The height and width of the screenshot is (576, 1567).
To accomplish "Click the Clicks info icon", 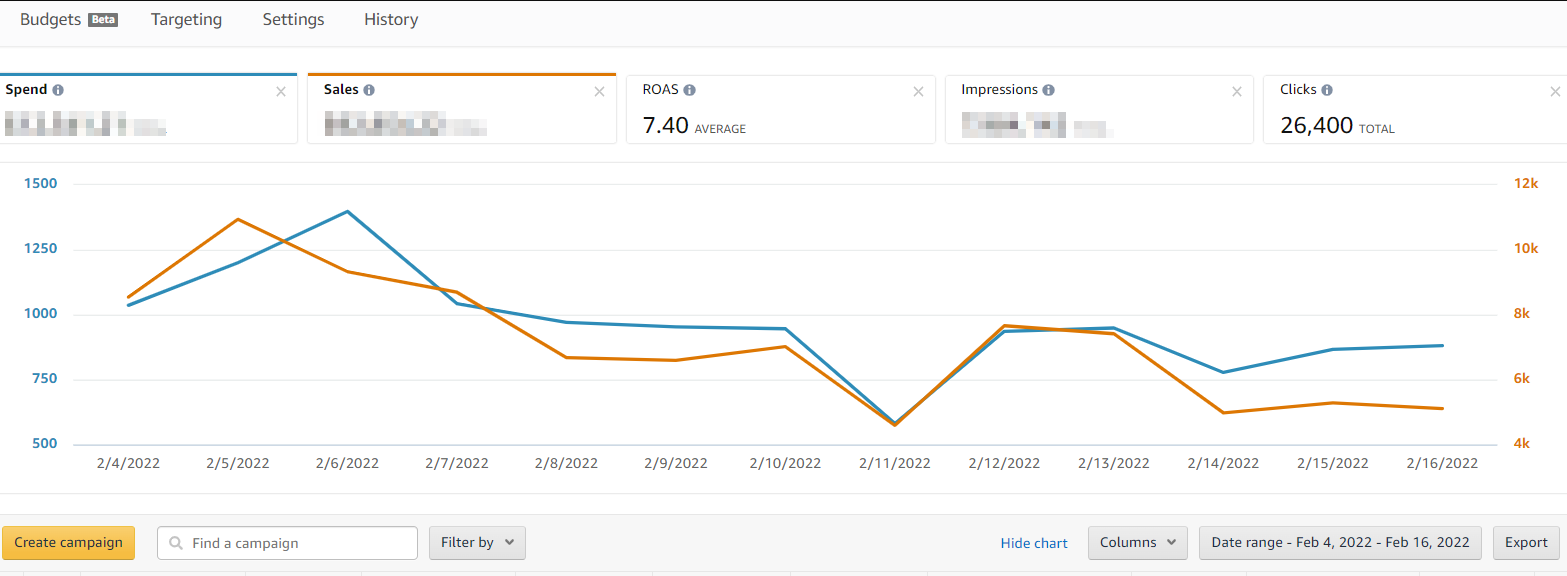I will (x=1327, y=90).
